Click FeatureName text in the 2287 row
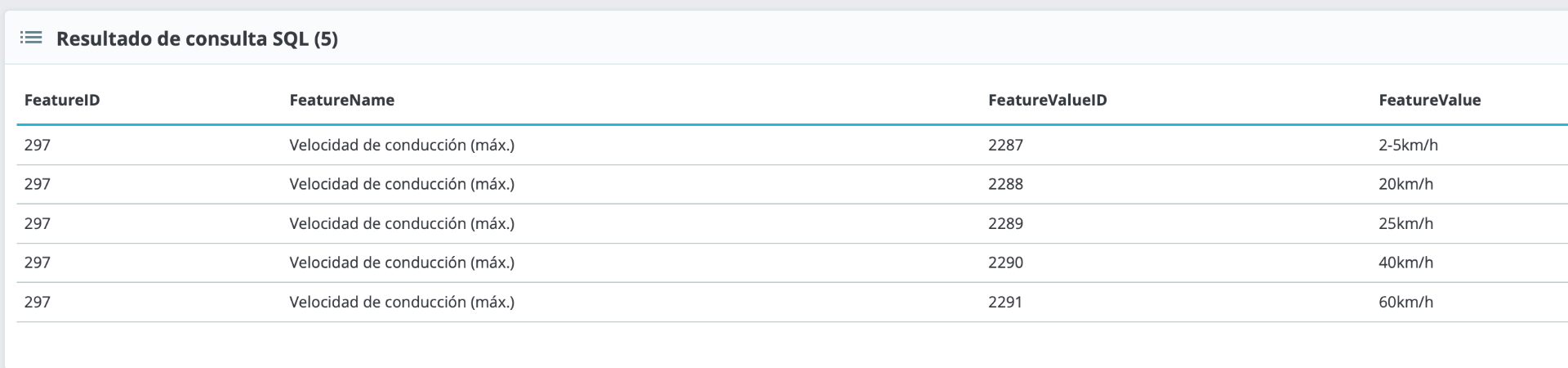1568x368 pixels. pos(402,145)
